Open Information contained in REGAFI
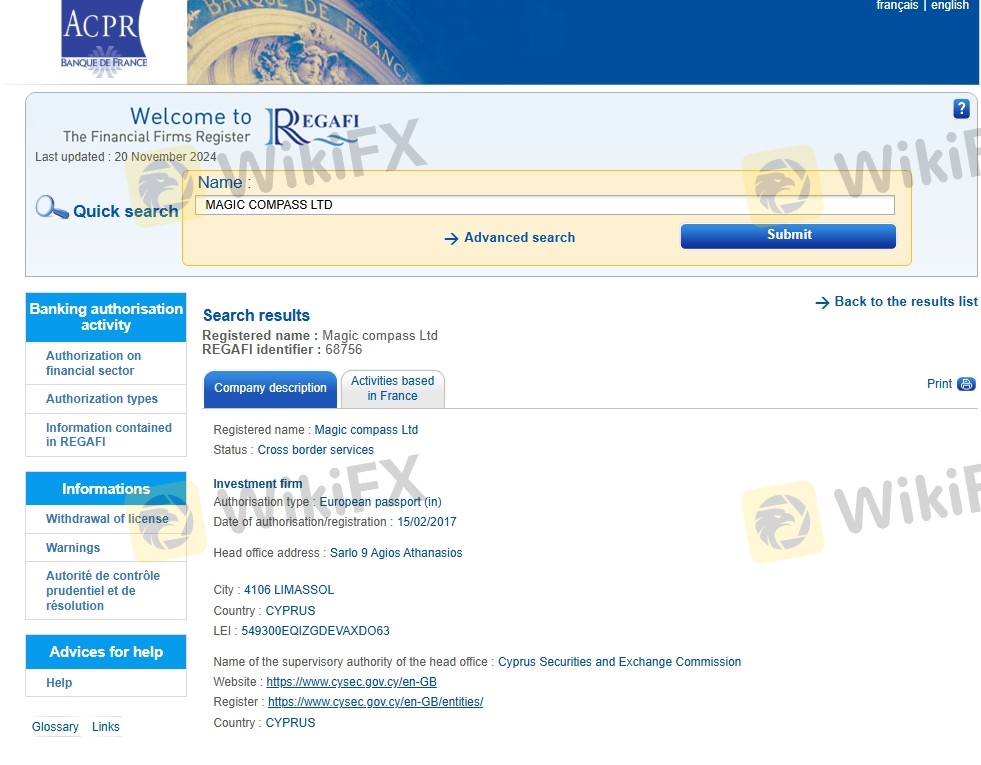Screen dimensions: 981x765 pyautogui.click(x=108, y=435)
